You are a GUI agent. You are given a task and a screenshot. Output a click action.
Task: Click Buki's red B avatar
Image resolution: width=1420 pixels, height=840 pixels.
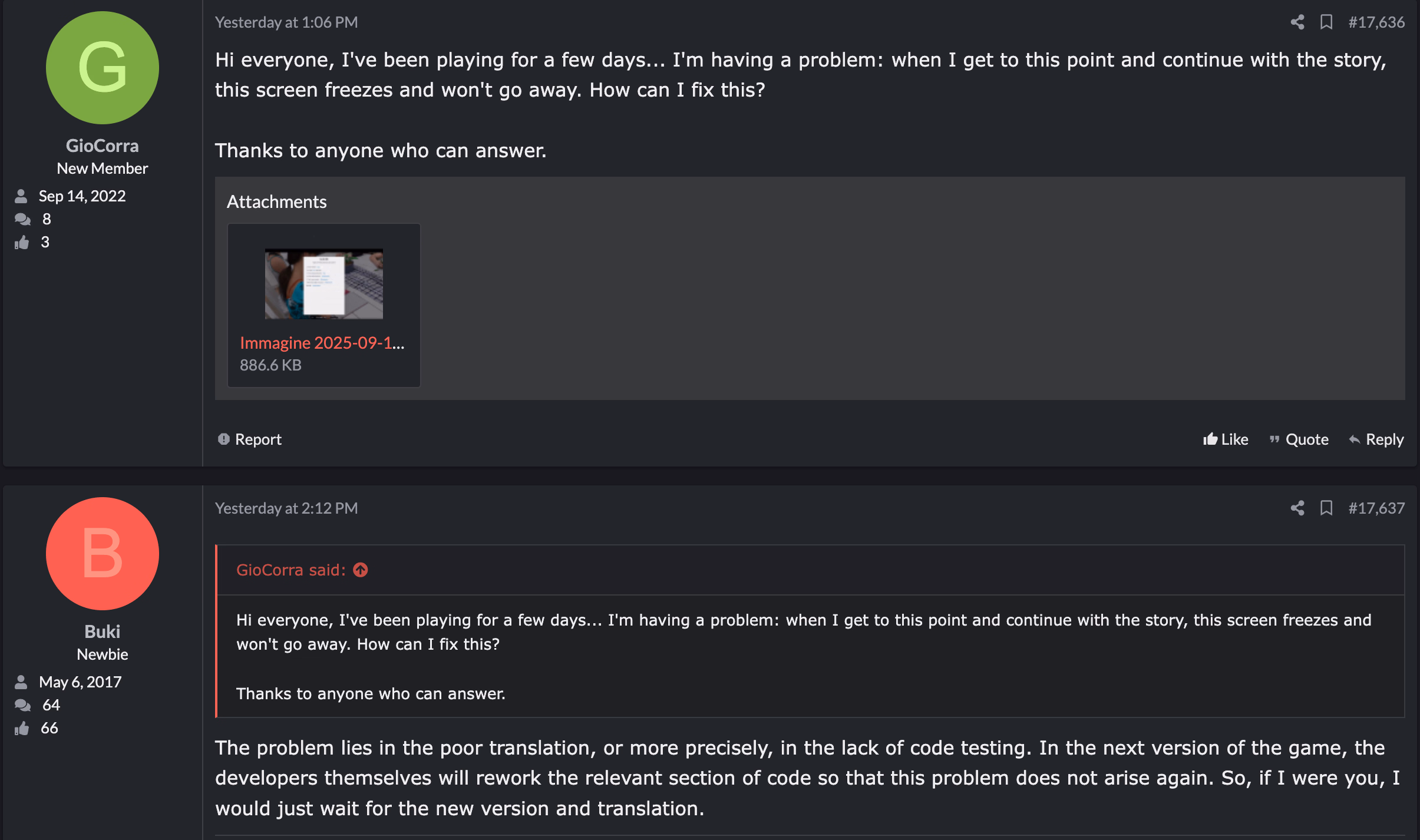103,554
